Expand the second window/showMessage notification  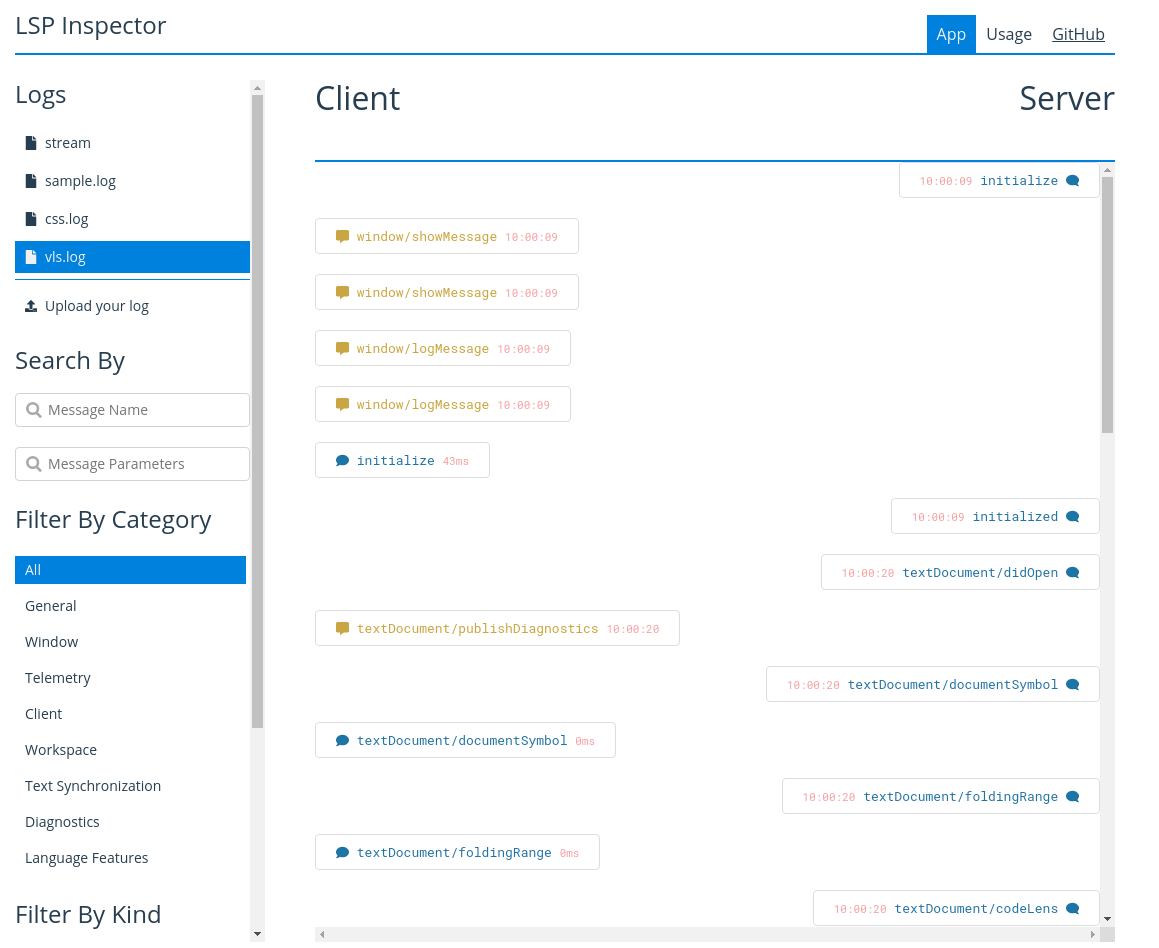[x=446, y=293]
